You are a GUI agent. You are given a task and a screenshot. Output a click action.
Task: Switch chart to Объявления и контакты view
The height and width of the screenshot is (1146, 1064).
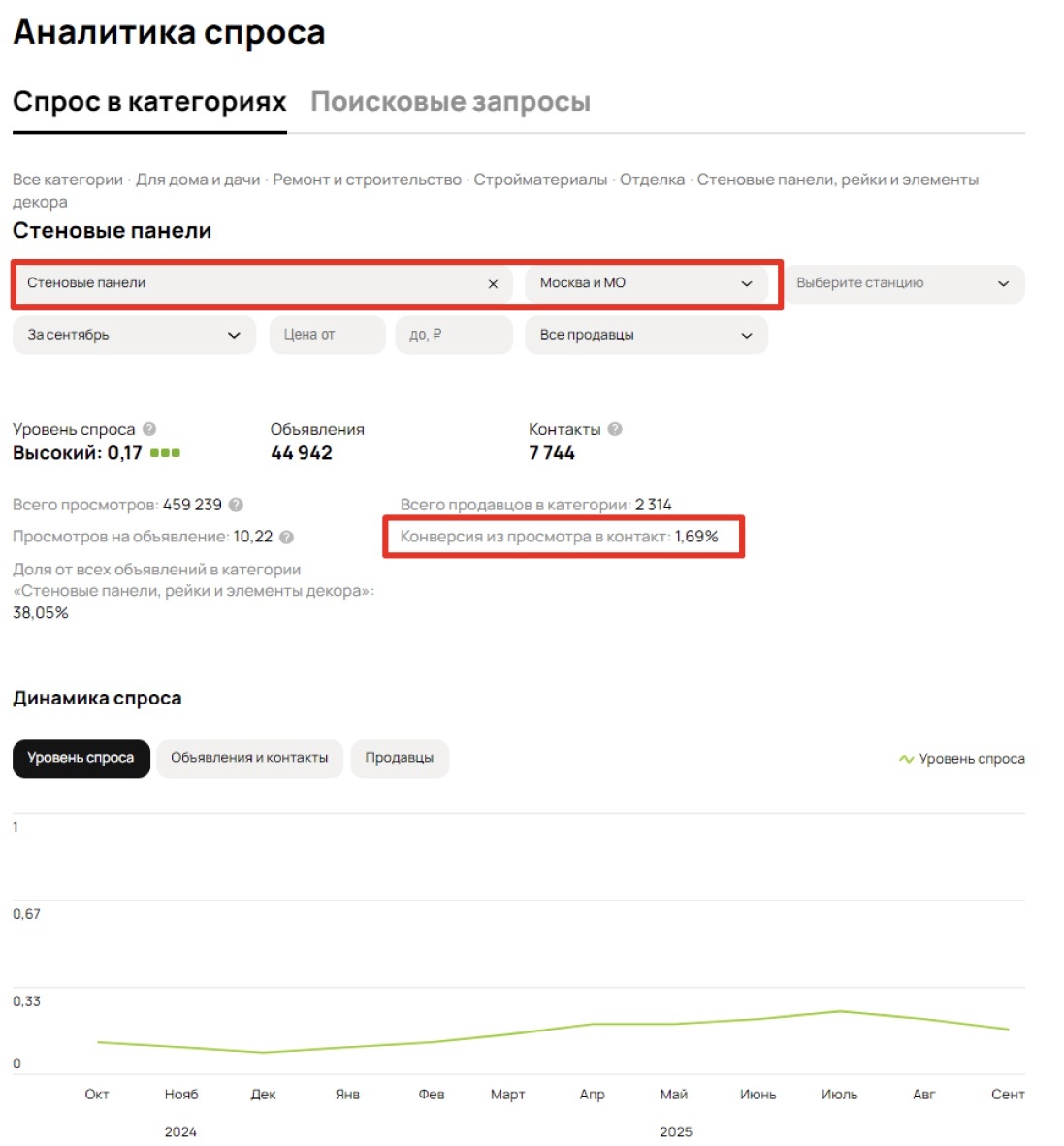click(x=249, y=759)
